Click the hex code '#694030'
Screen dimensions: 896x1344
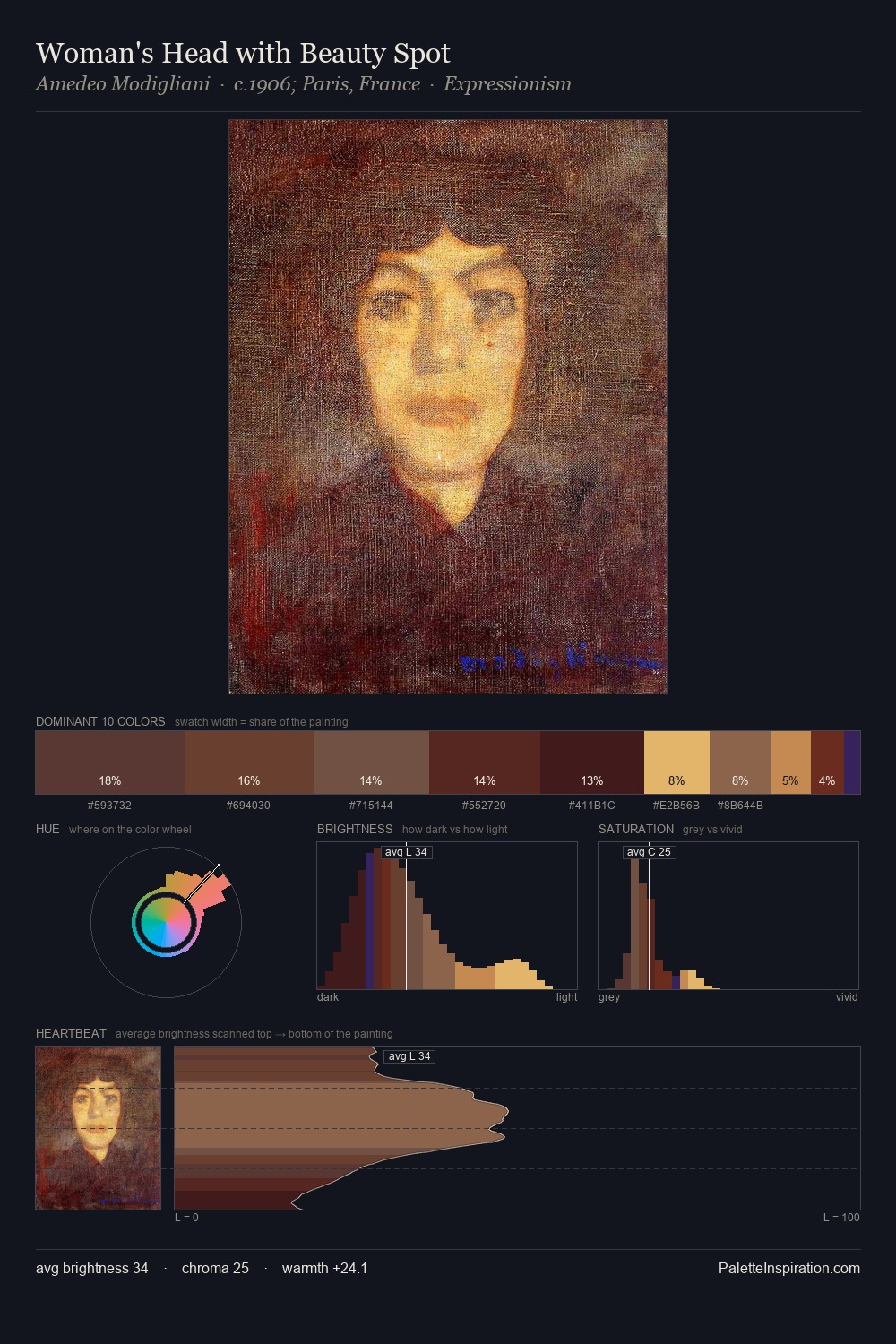point(248,806)
